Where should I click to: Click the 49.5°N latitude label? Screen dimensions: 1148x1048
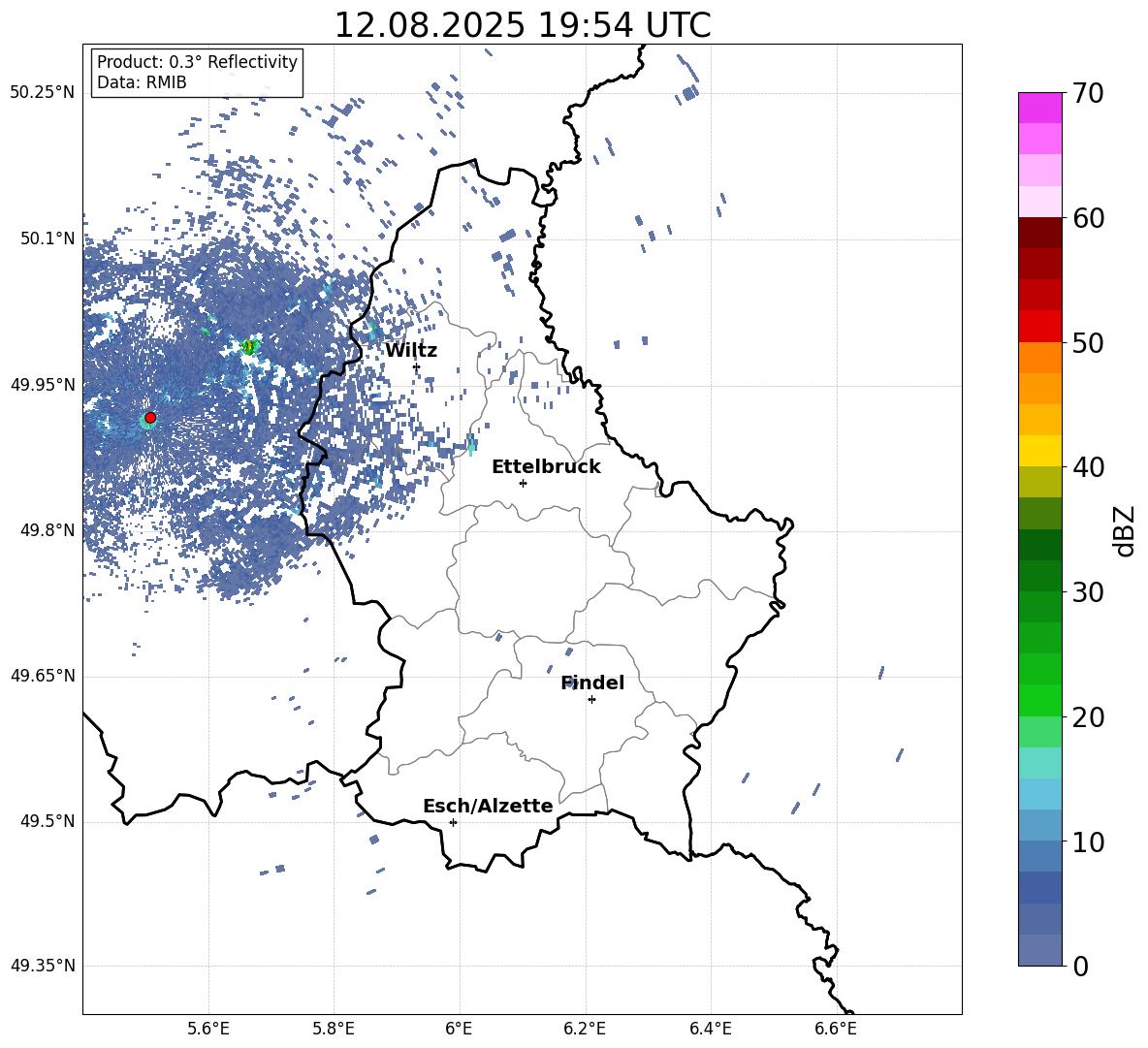point(48,821)
